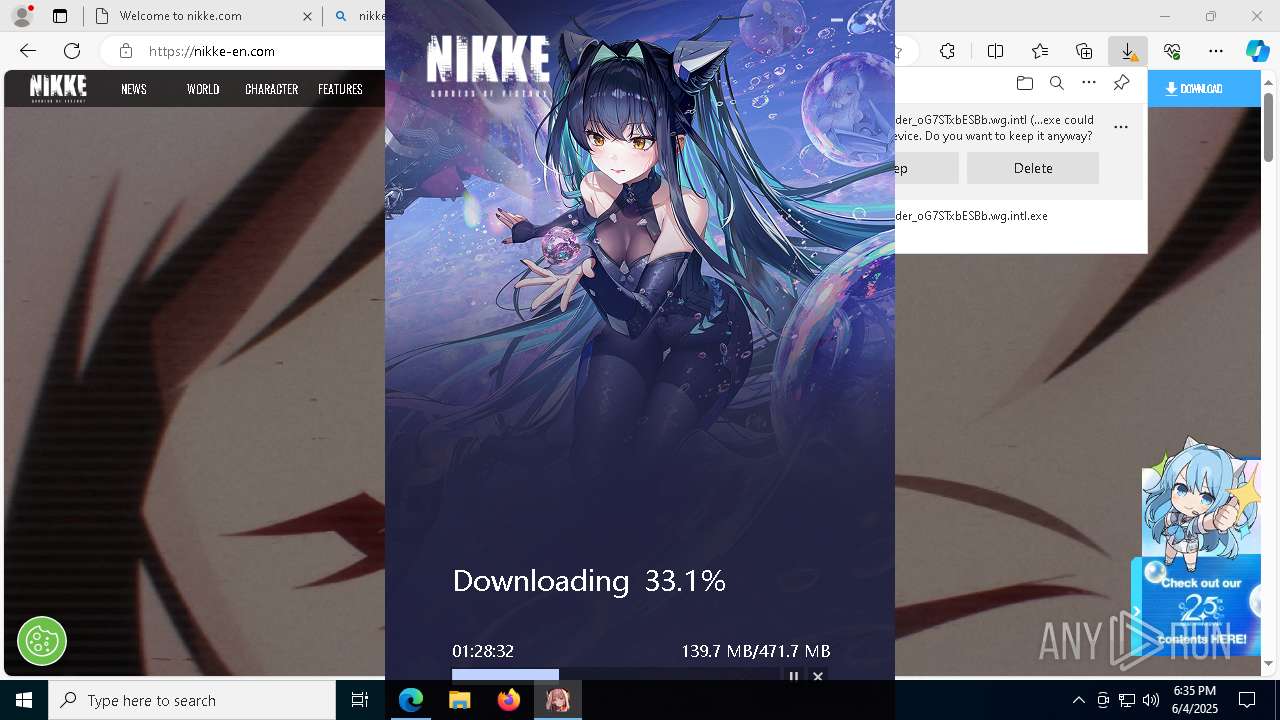The width and height of the screenshot is (1280, 720).
Task: Search downloads in Downloads panel
Action: point(1056,83)
